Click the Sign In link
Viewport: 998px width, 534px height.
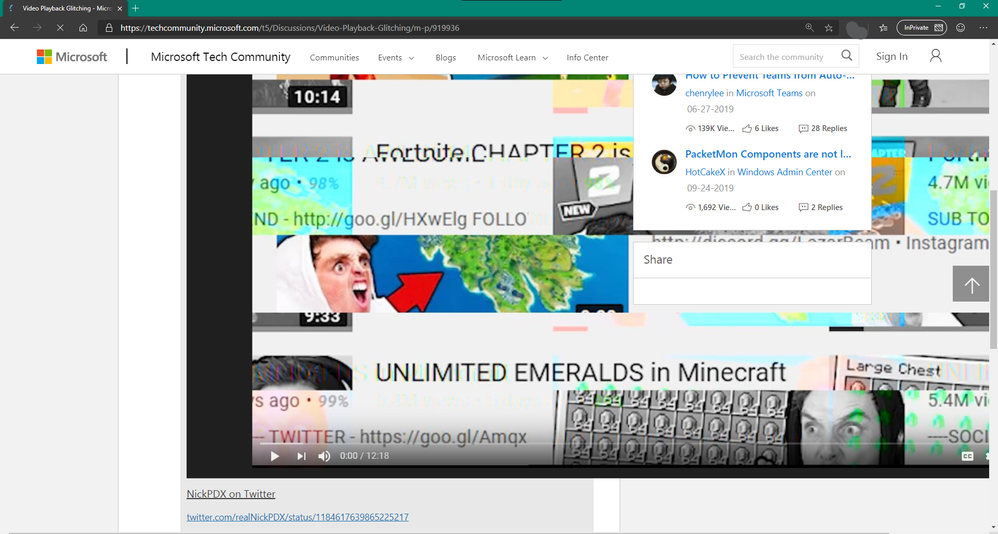point(892,57)
